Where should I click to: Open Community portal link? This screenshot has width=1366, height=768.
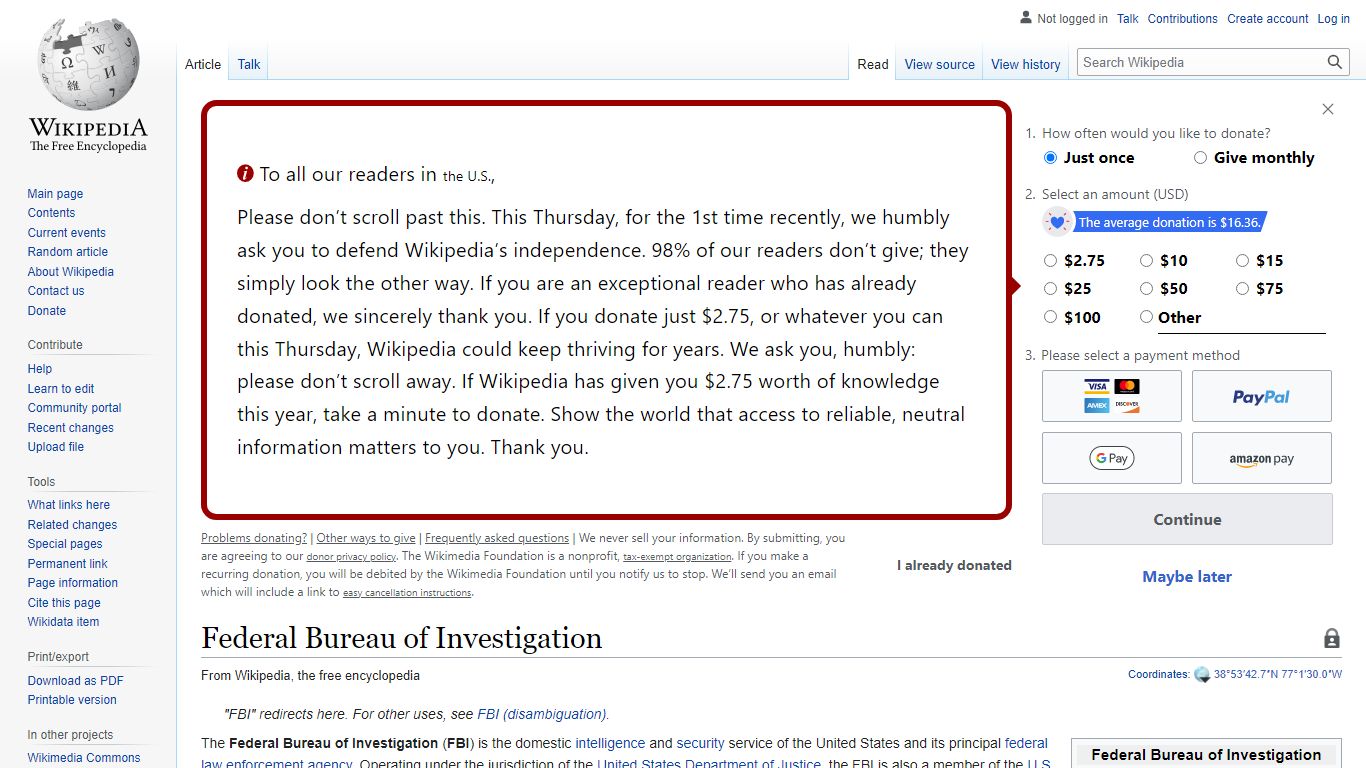click(x=74, y=408)
